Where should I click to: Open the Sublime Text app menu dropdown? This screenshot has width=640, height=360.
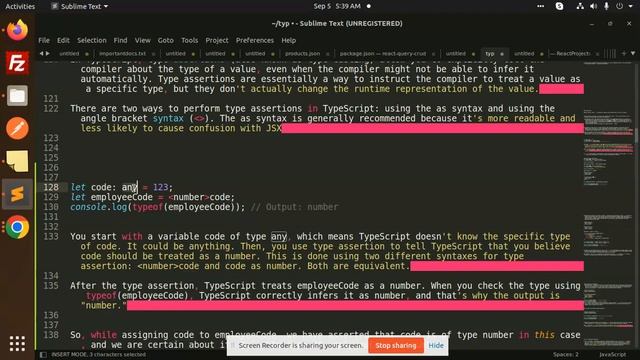pyautogui.click(x=80, y=6)
